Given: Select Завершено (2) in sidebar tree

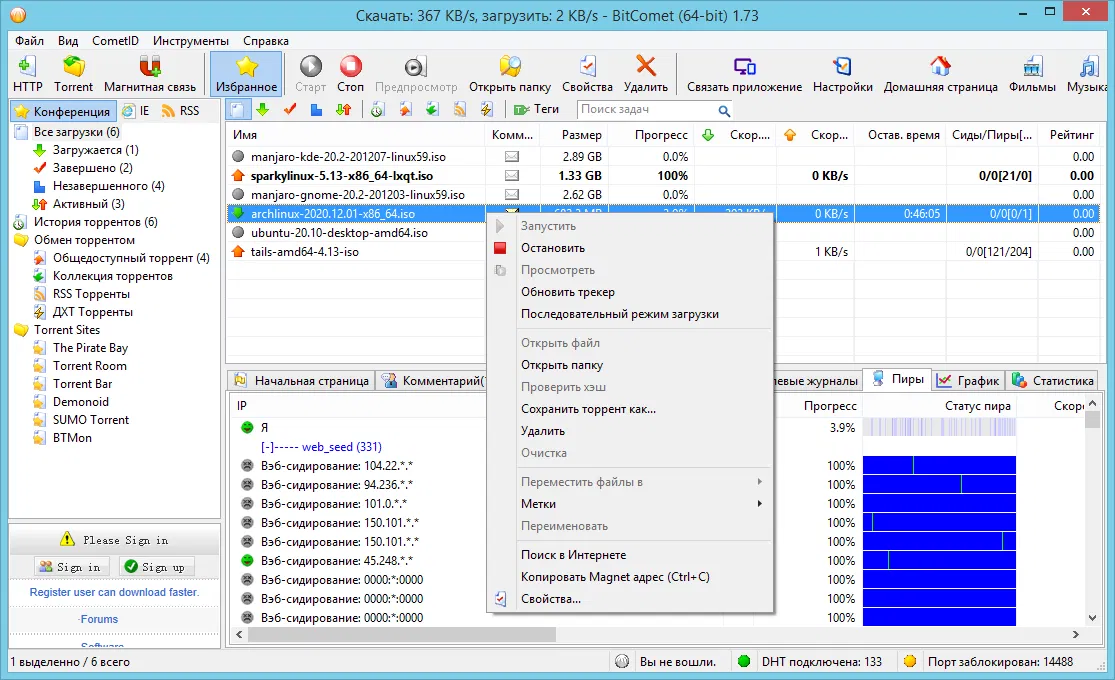Looking at the screenshot, I should click(x=92, y=168).
